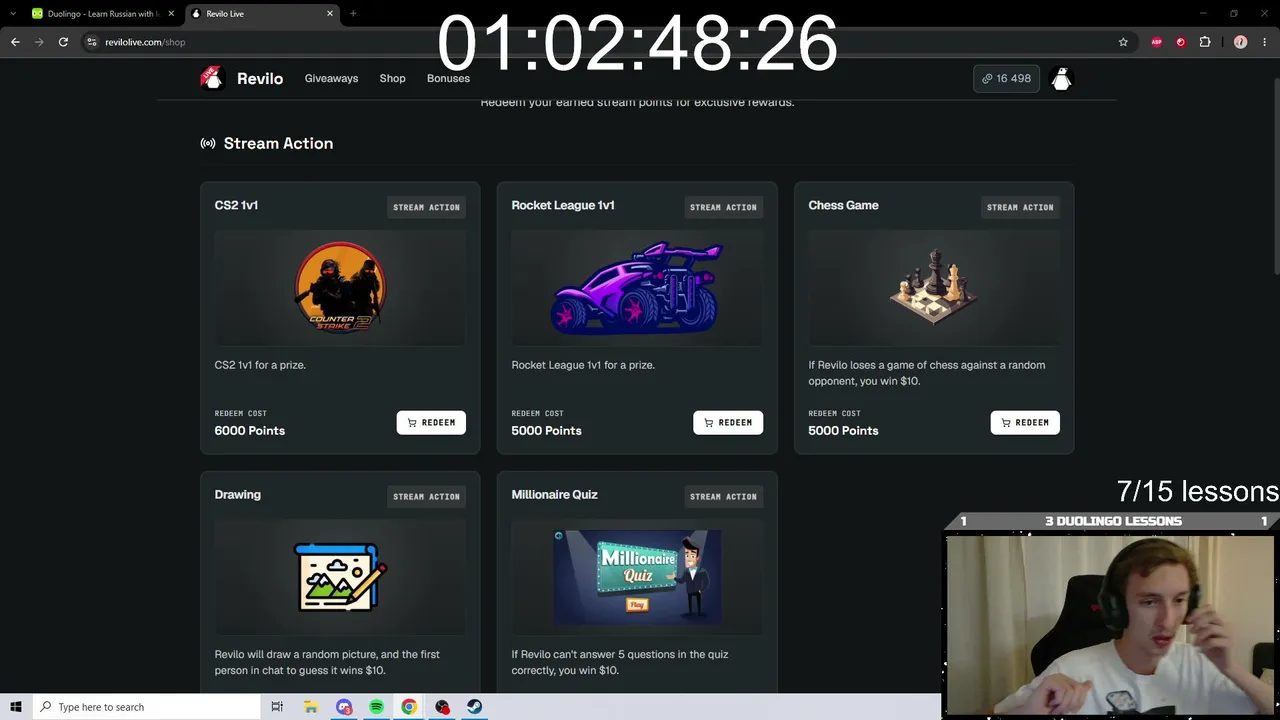Open the Bonuses page

[448, 78]
